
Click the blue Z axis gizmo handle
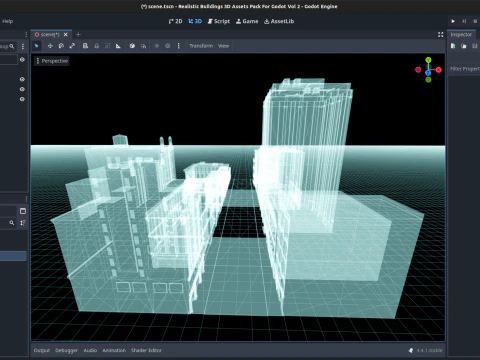[428, 72]
